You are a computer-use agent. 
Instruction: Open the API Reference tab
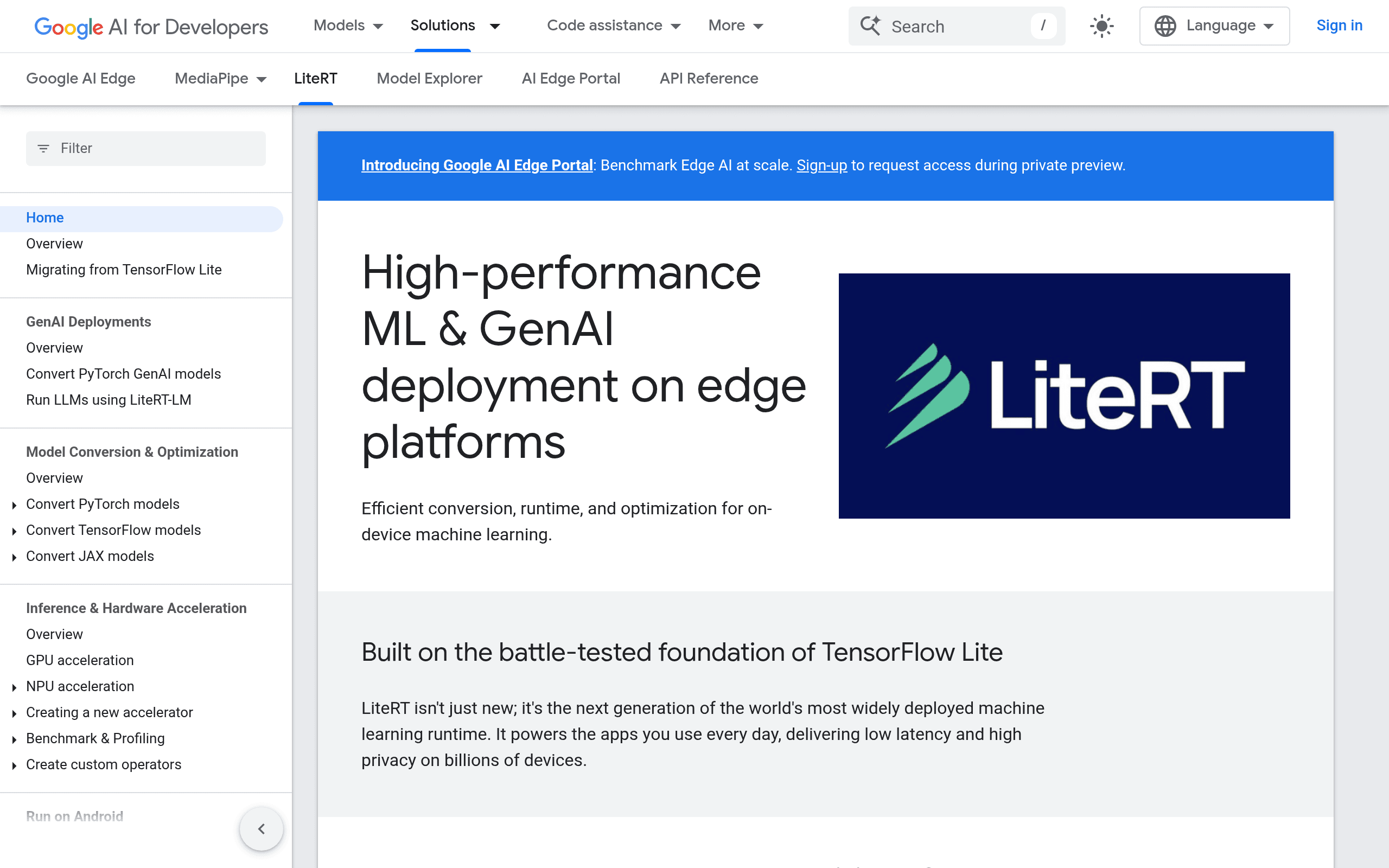tap(709, 79)
